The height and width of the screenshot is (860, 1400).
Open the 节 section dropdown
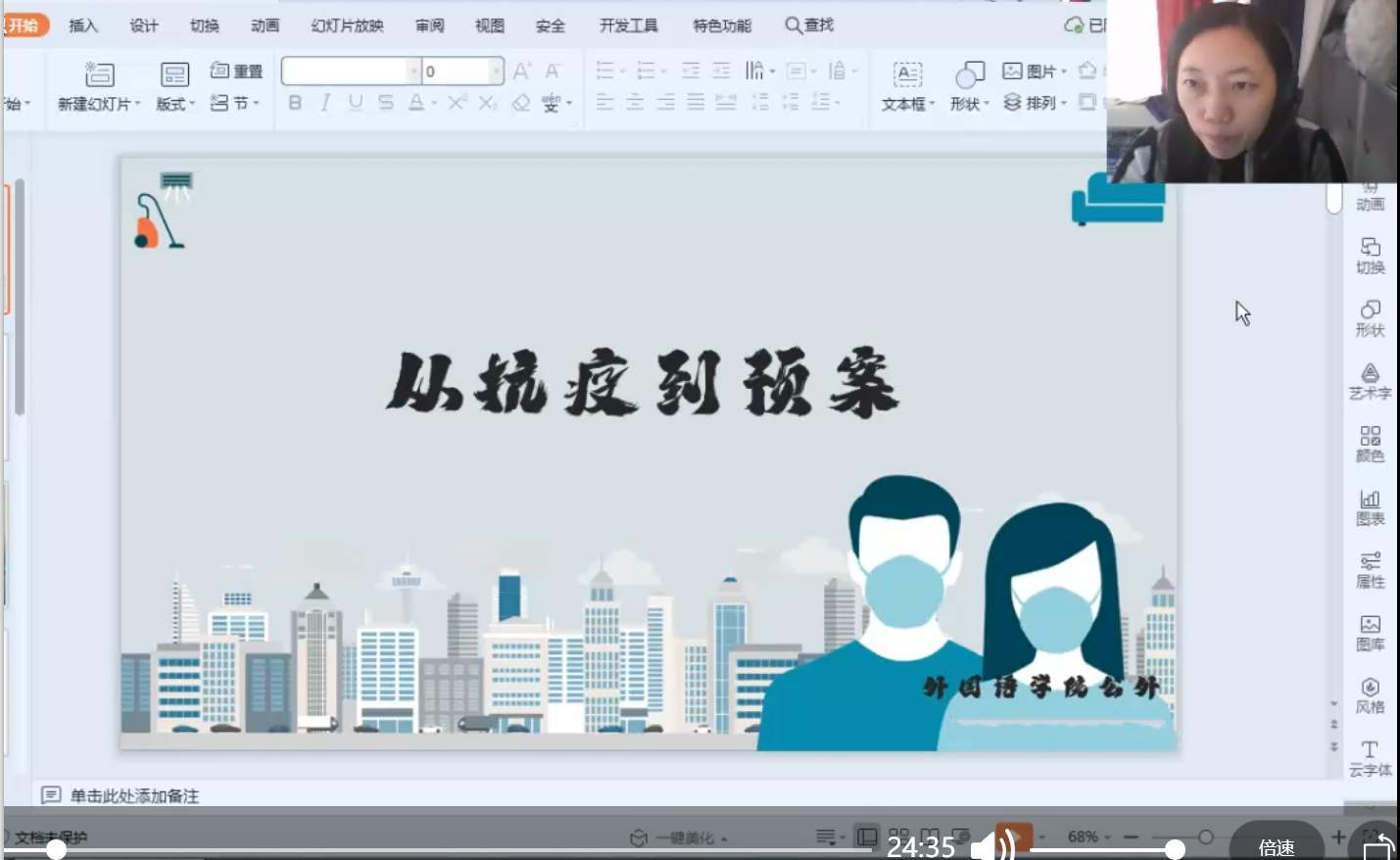(235, 103)
